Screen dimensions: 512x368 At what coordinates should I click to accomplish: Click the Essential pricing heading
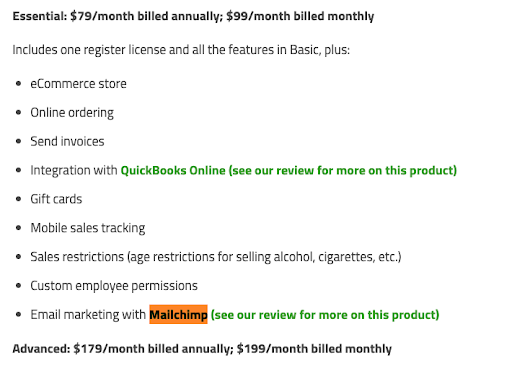tap(193, 16)
